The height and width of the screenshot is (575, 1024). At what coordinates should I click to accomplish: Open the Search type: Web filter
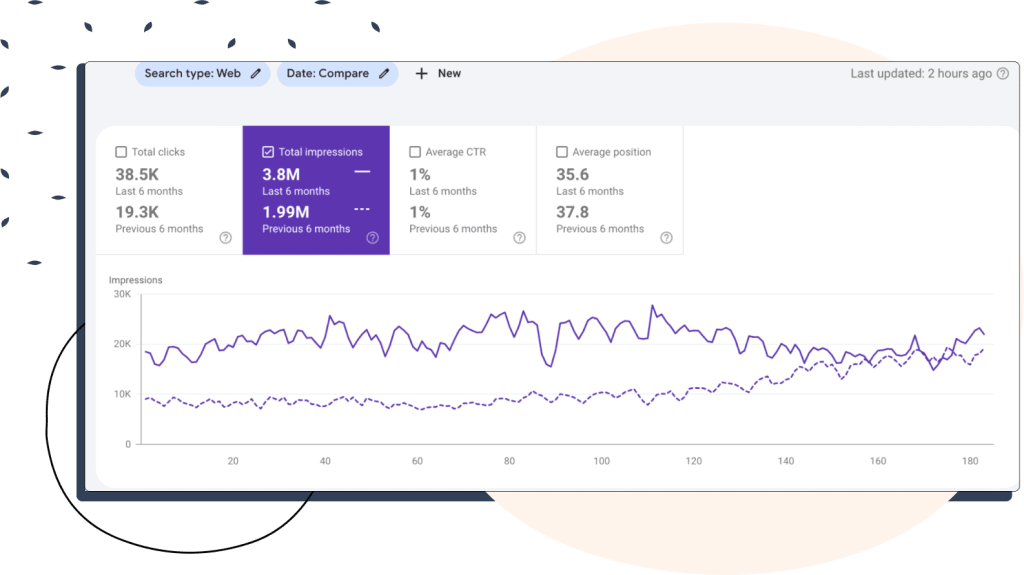[x=194, y=74]
